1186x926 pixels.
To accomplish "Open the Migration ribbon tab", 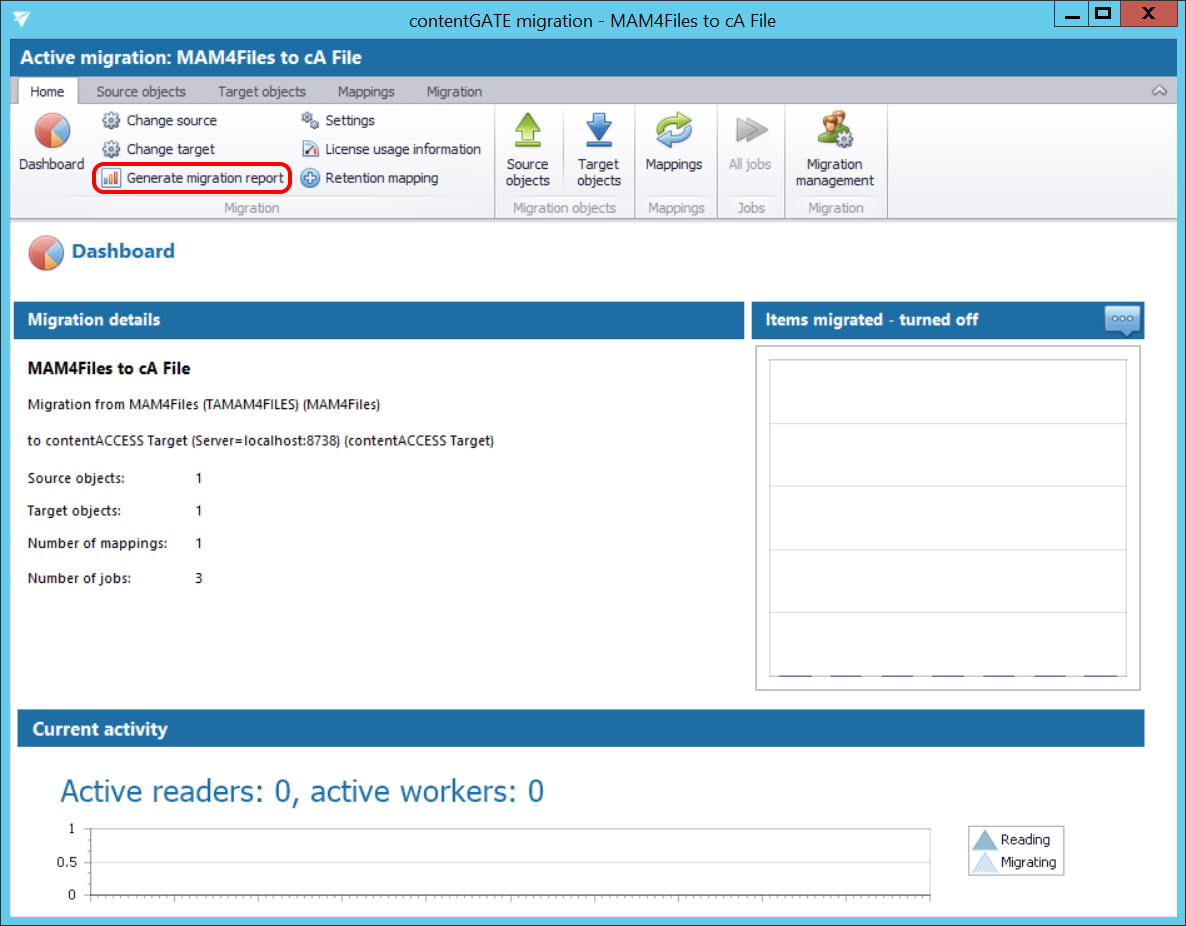I will (x=454, y=91).
